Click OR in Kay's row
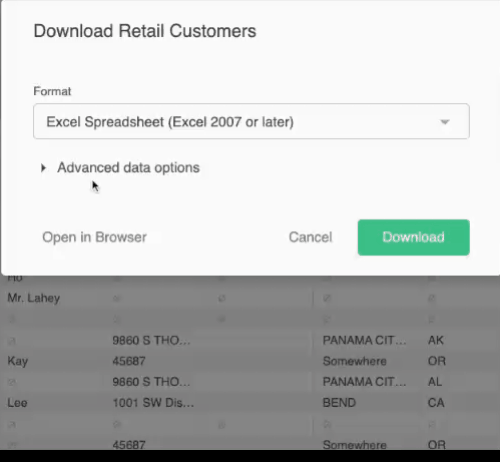 437,361
